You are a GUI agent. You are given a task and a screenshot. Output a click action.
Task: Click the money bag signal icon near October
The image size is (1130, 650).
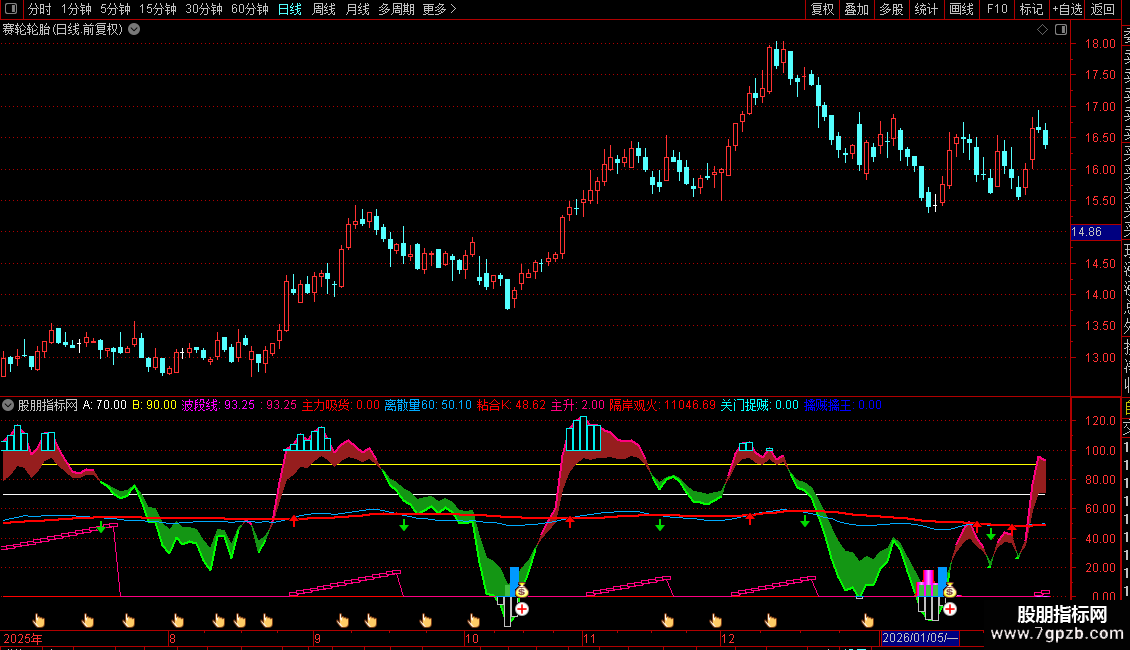click(x=522, y=590)
